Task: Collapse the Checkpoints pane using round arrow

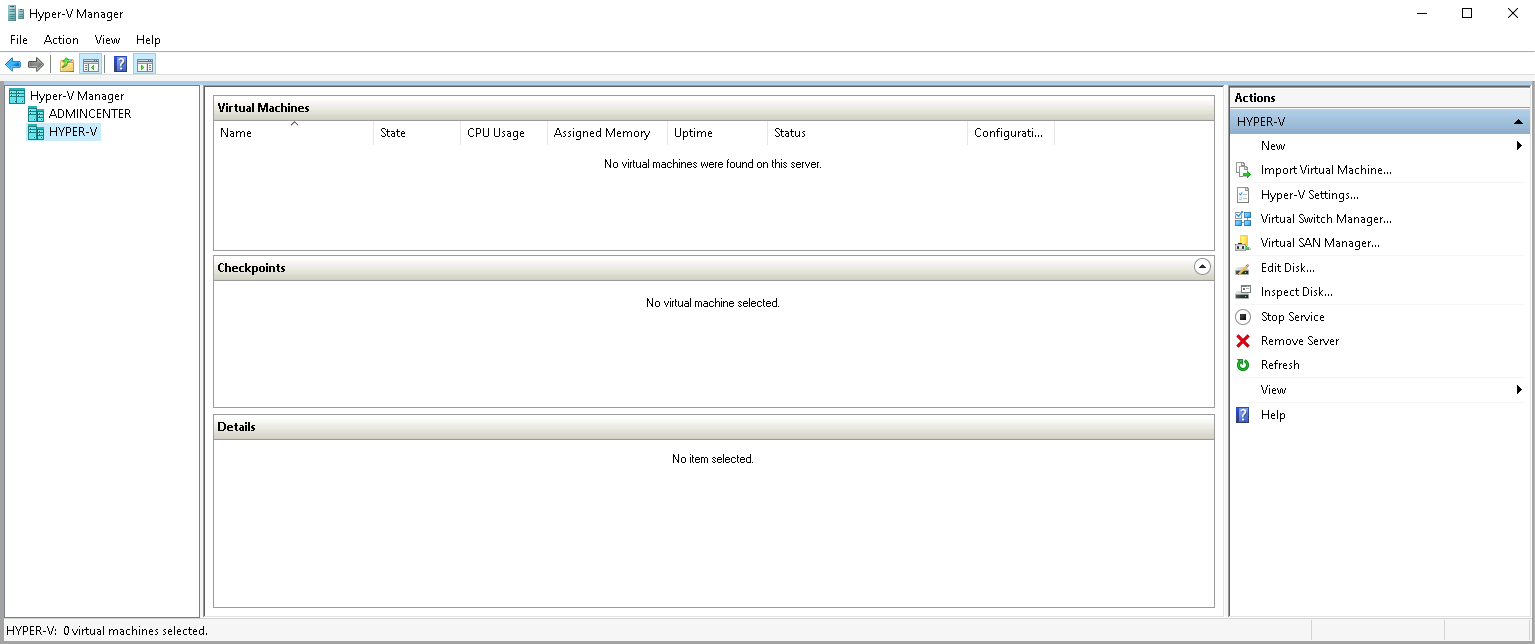Action: (1202, 267)
